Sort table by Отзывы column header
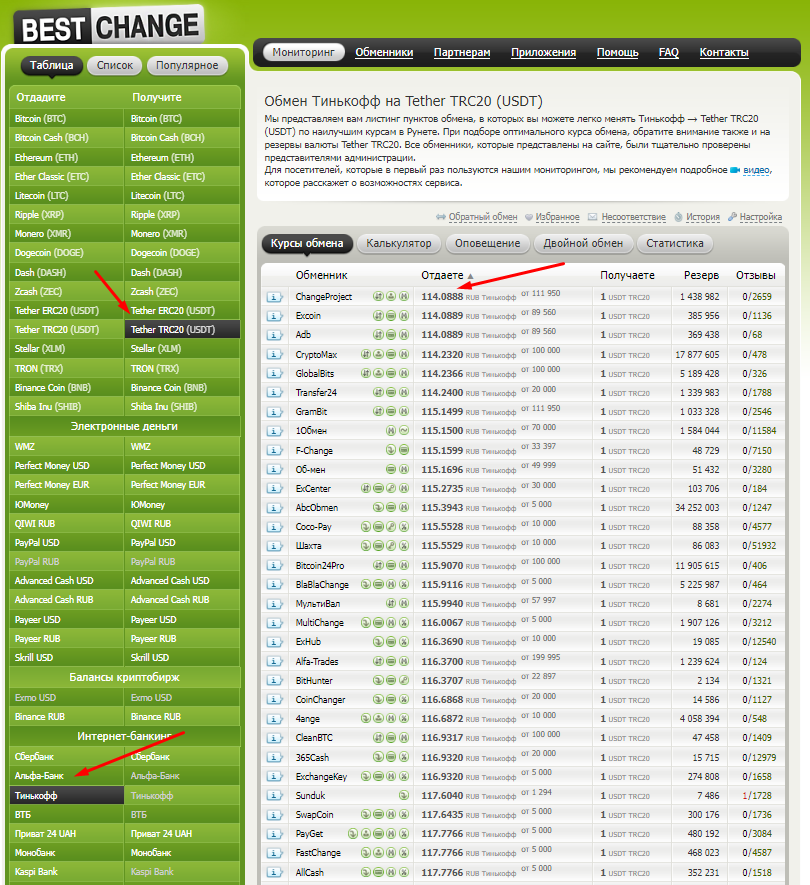 point(755,275)
